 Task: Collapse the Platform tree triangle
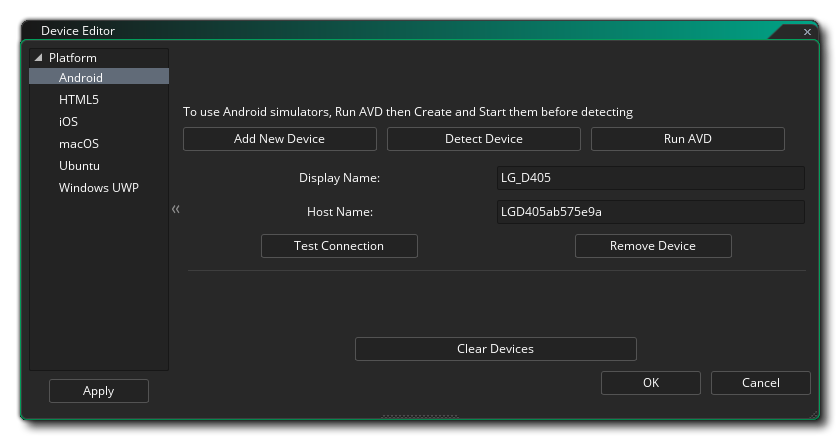tap(39, 58)
